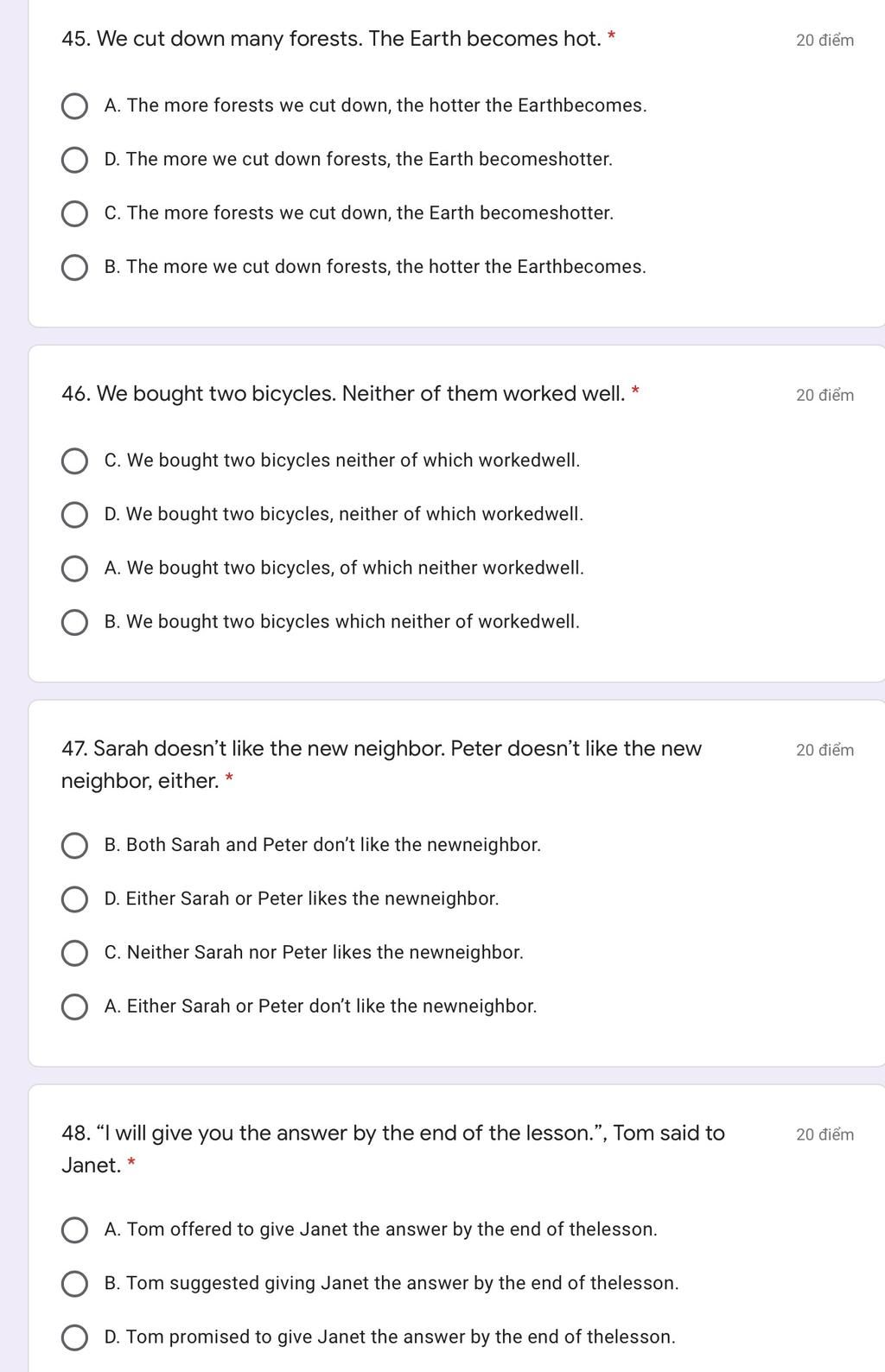Select 'B. Tom suggested giving Janet the answer'
This screenshot has width=885, height=1372.
74,1283
